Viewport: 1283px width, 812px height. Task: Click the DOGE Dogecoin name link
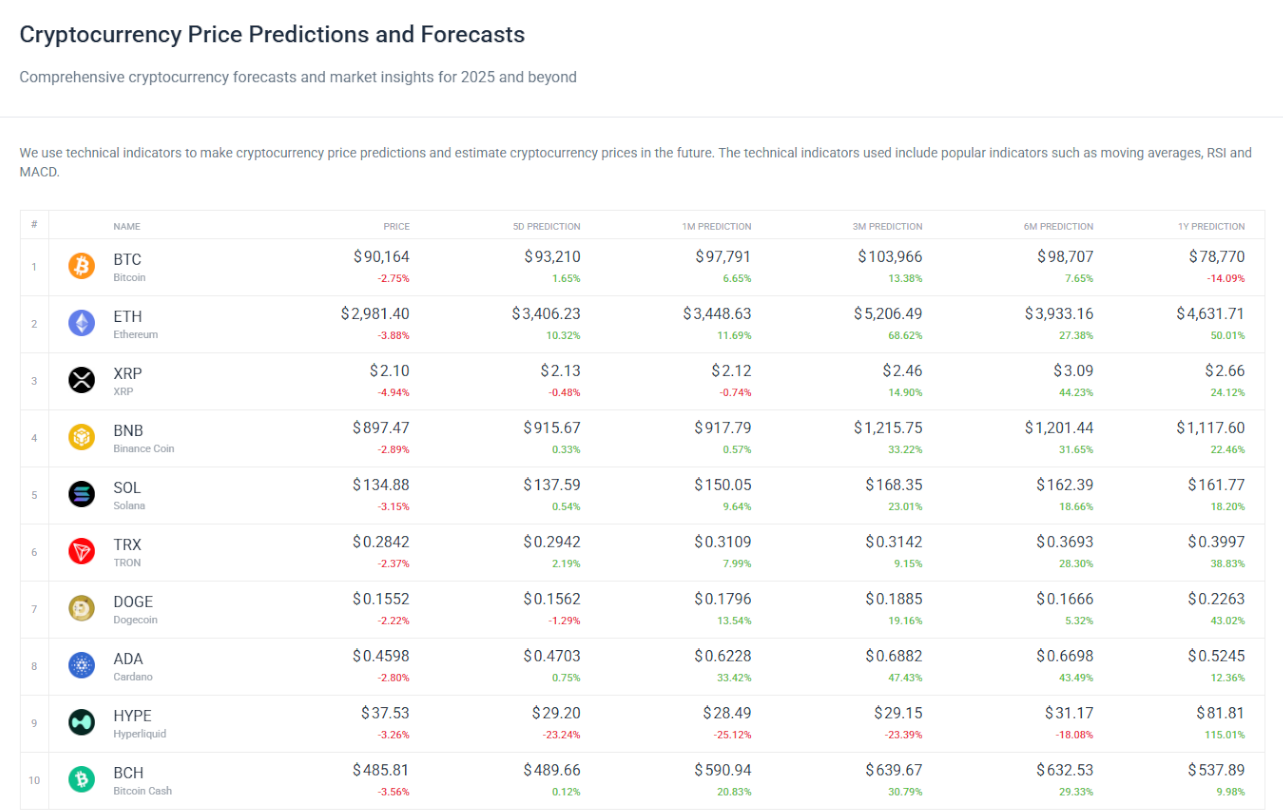(135, 608)
